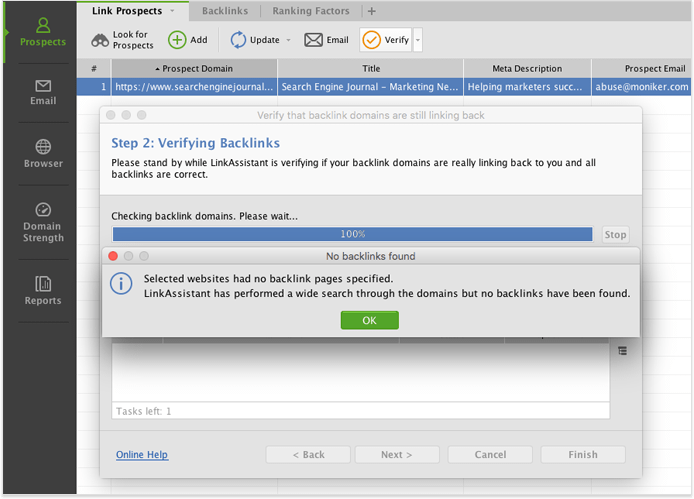Click the # column header
The image size is (694, 499).
click(x=94, y=69)
